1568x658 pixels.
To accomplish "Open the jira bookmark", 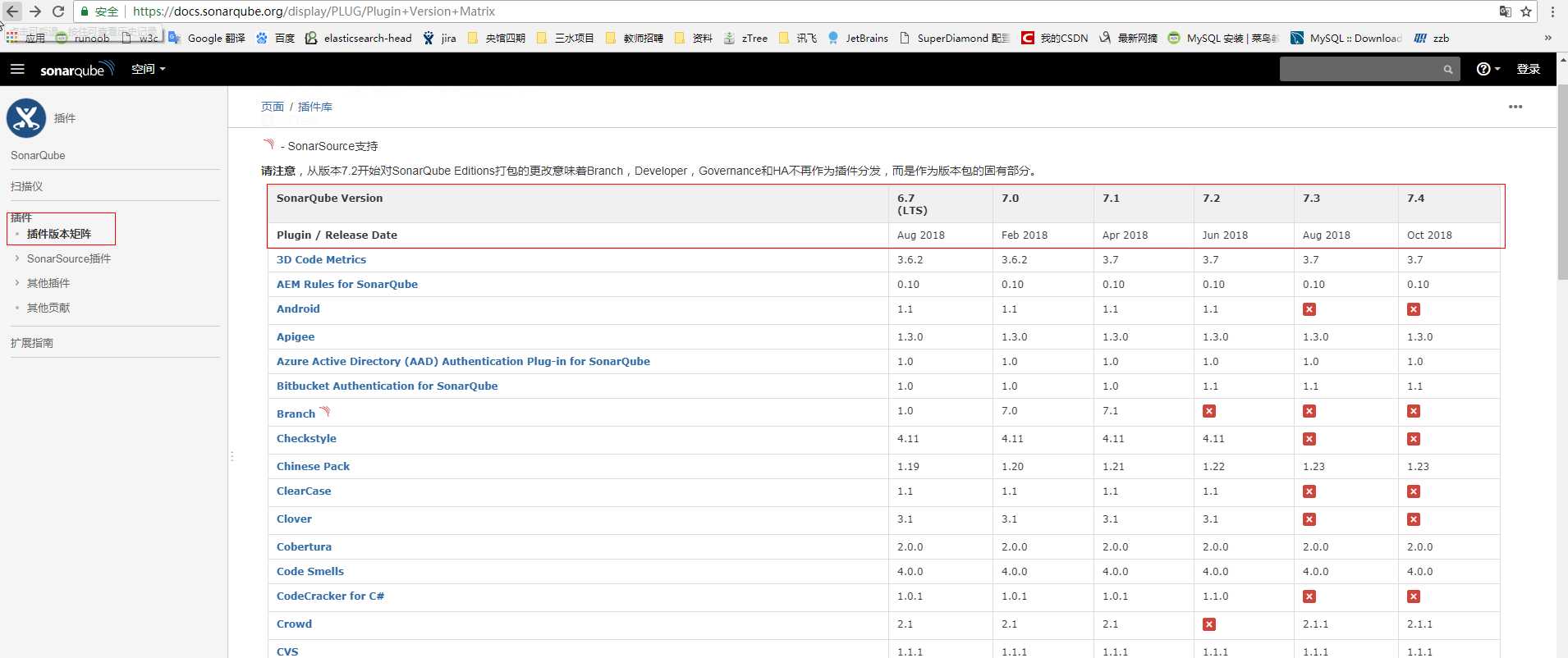I will click(439, 38).
